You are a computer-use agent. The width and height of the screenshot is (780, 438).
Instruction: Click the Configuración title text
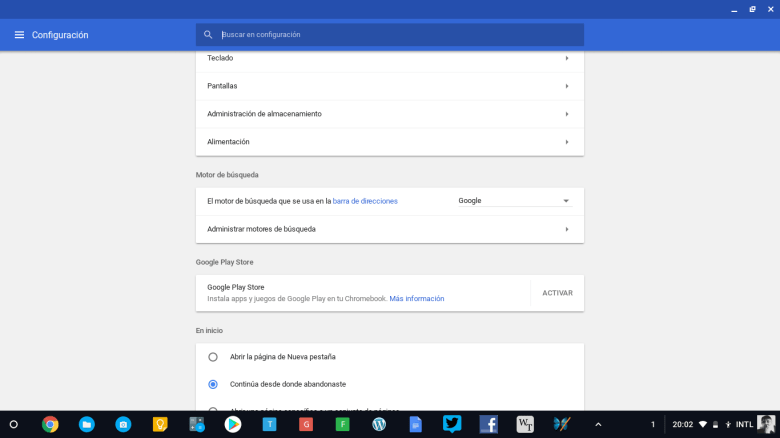tap(60, 35)
